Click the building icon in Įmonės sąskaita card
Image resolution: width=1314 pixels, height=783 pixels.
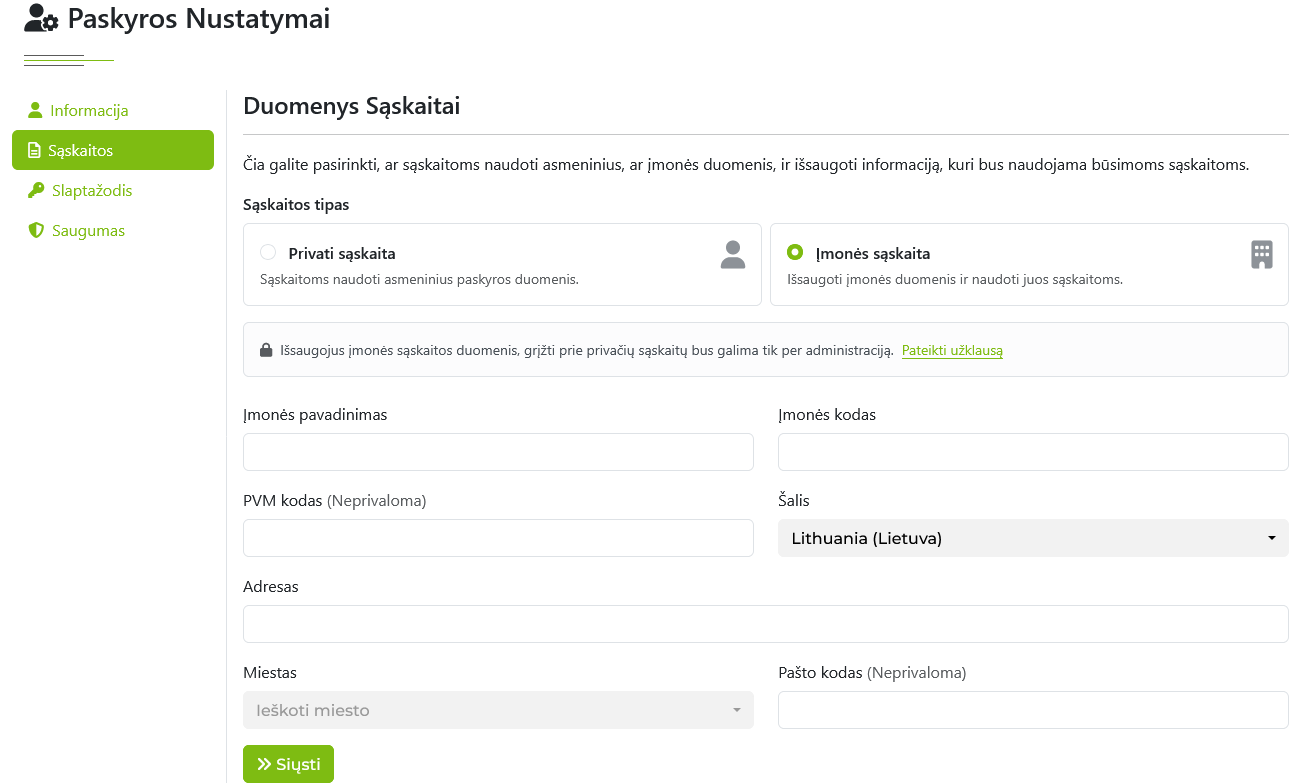1261,255
